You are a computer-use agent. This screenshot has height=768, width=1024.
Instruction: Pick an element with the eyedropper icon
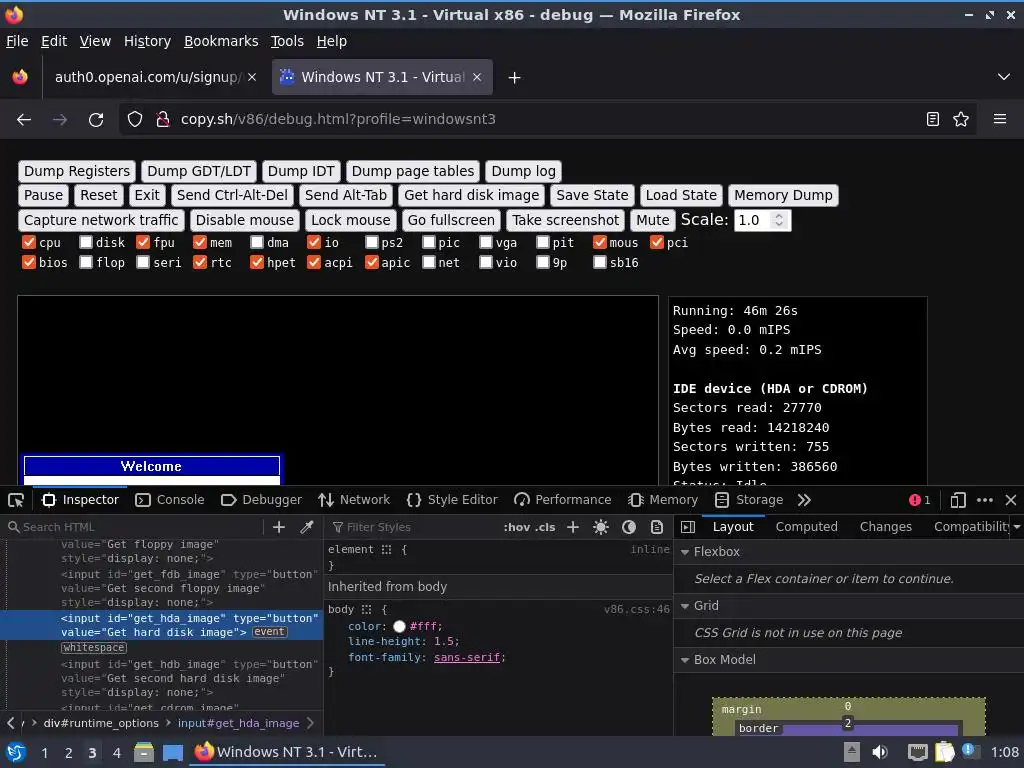click(306, 527)
